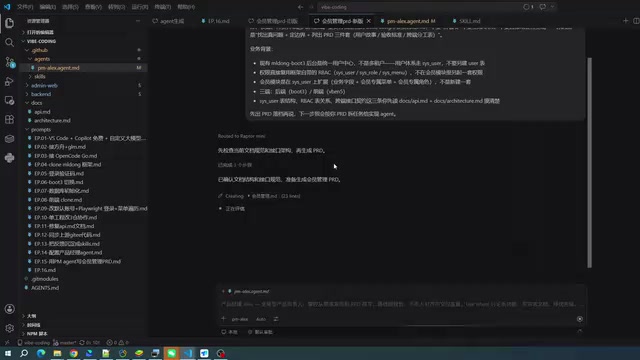Click the Copilot chat icon in title bar
This screenshot has width=640, height=360.
point(542,7)
